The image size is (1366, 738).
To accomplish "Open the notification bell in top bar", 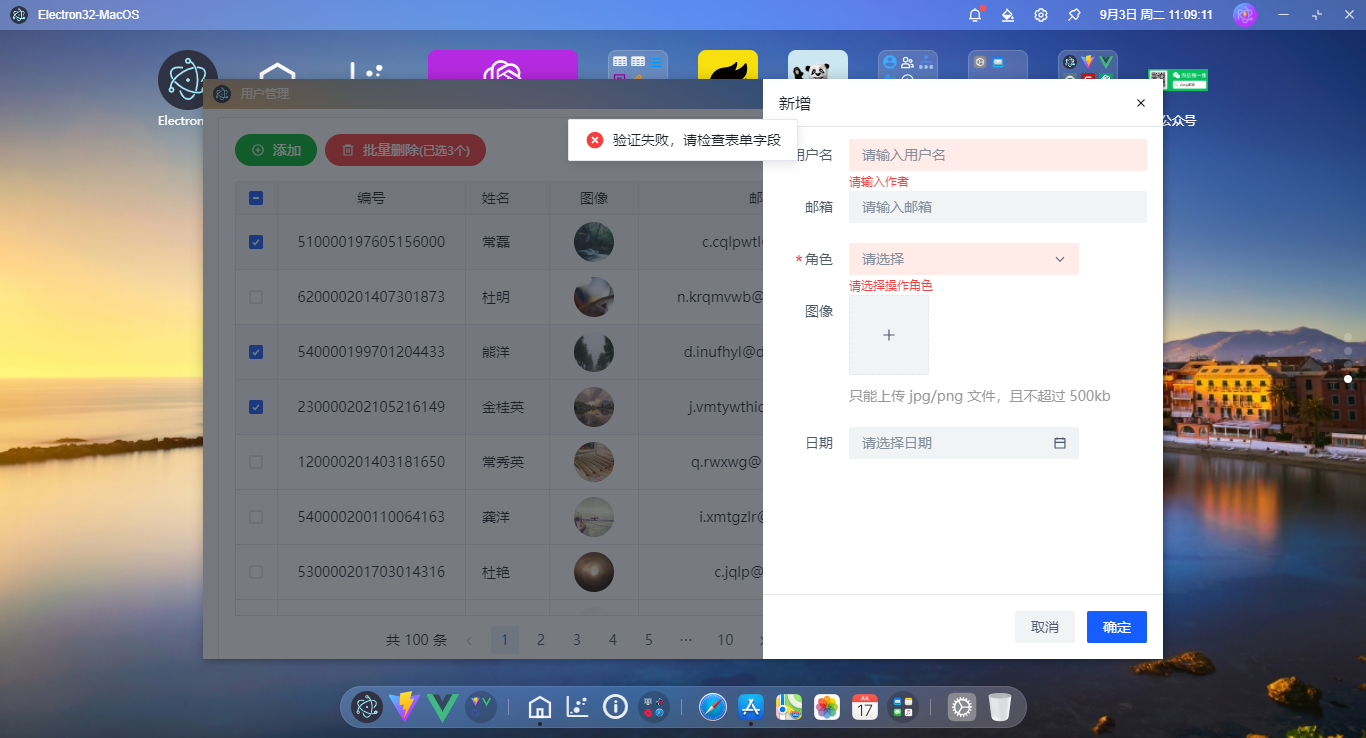I will coord(975,15).
